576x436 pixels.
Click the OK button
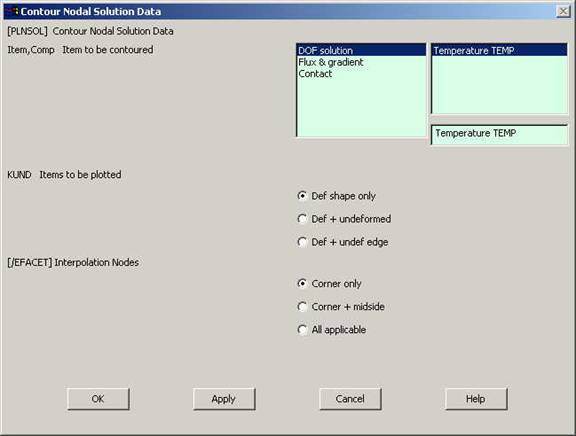(98, 399)
